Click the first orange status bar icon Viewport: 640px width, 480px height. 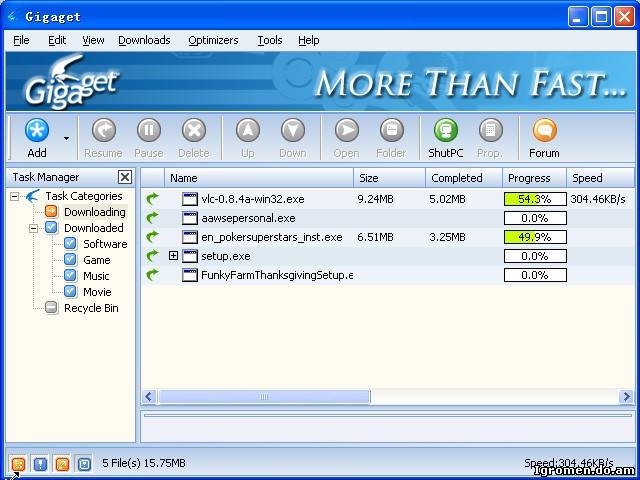[18, 464]
